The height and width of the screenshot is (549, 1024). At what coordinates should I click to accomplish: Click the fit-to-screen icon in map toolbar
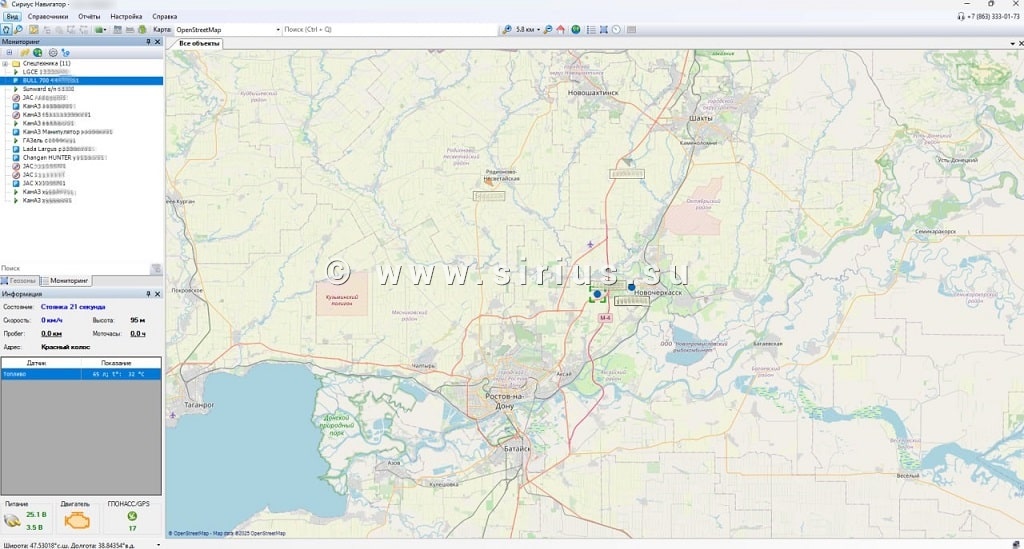pos(603,30)
